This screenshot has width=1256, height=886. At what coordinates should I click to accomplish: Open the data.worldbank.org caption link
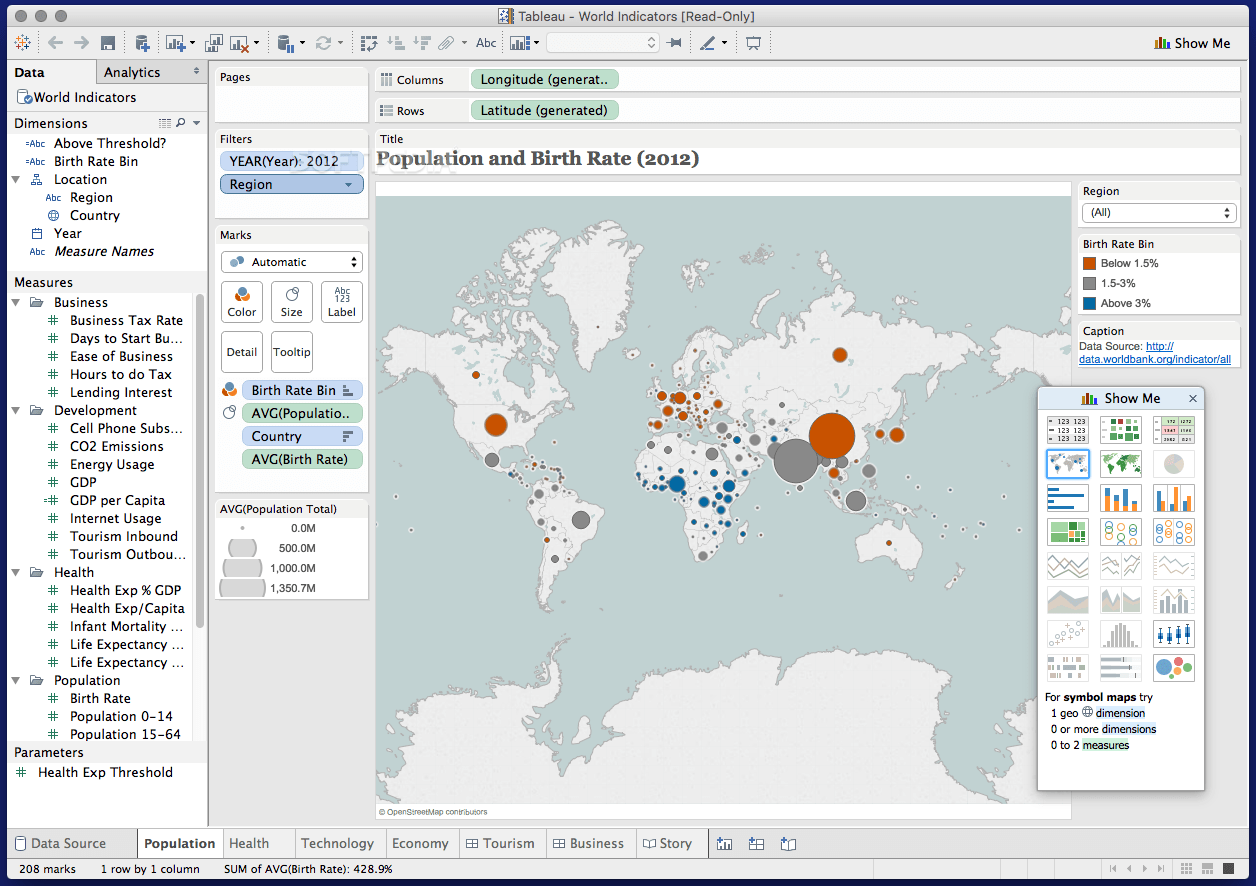coord(1155,359)
